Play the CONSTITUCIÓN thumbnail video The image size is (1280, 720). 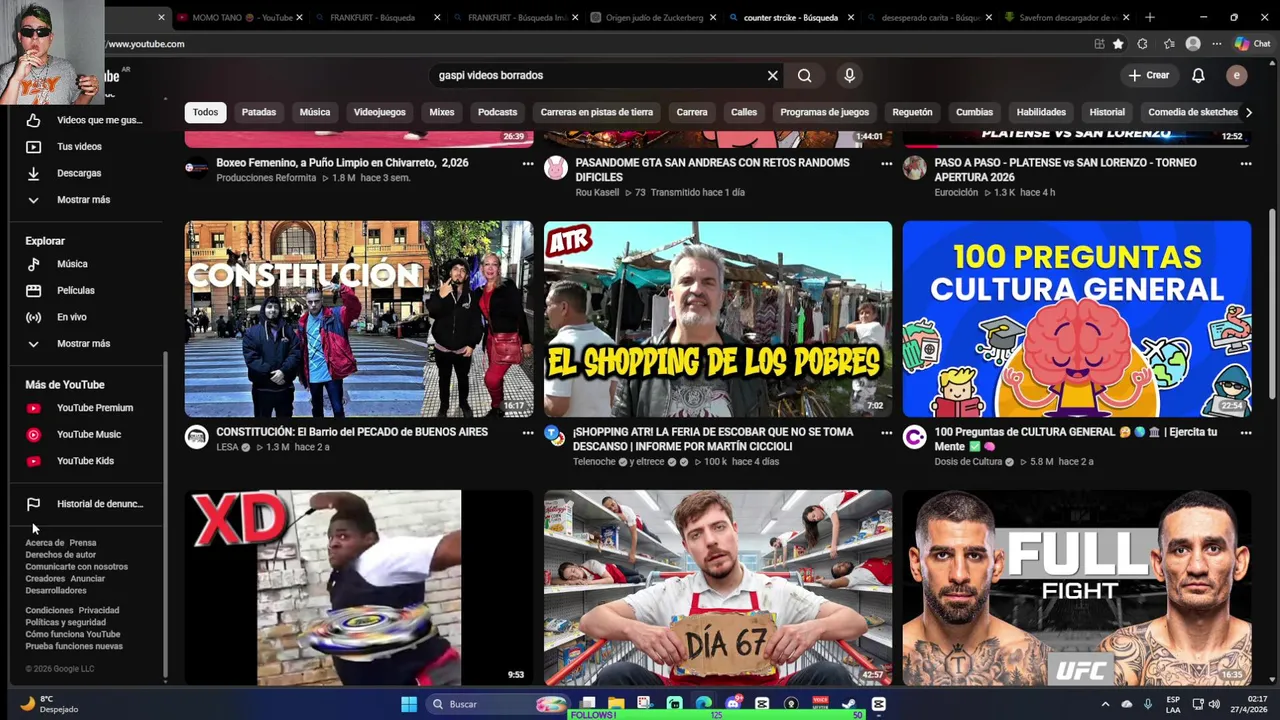[359, 319]
